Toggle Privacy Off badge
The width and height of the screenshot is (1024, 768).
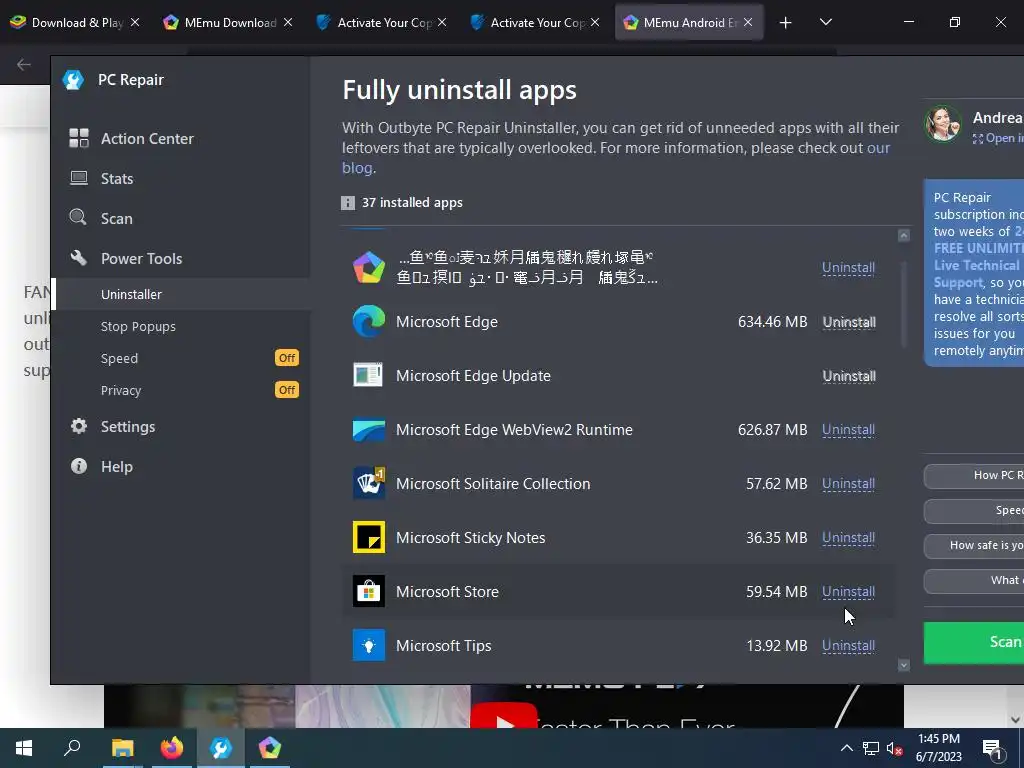coord(287,390)
